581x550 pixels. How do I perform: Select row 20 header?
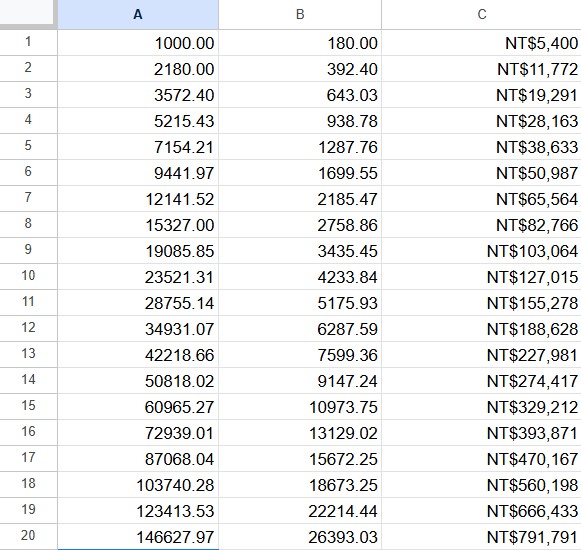click(x=28, y=537)
